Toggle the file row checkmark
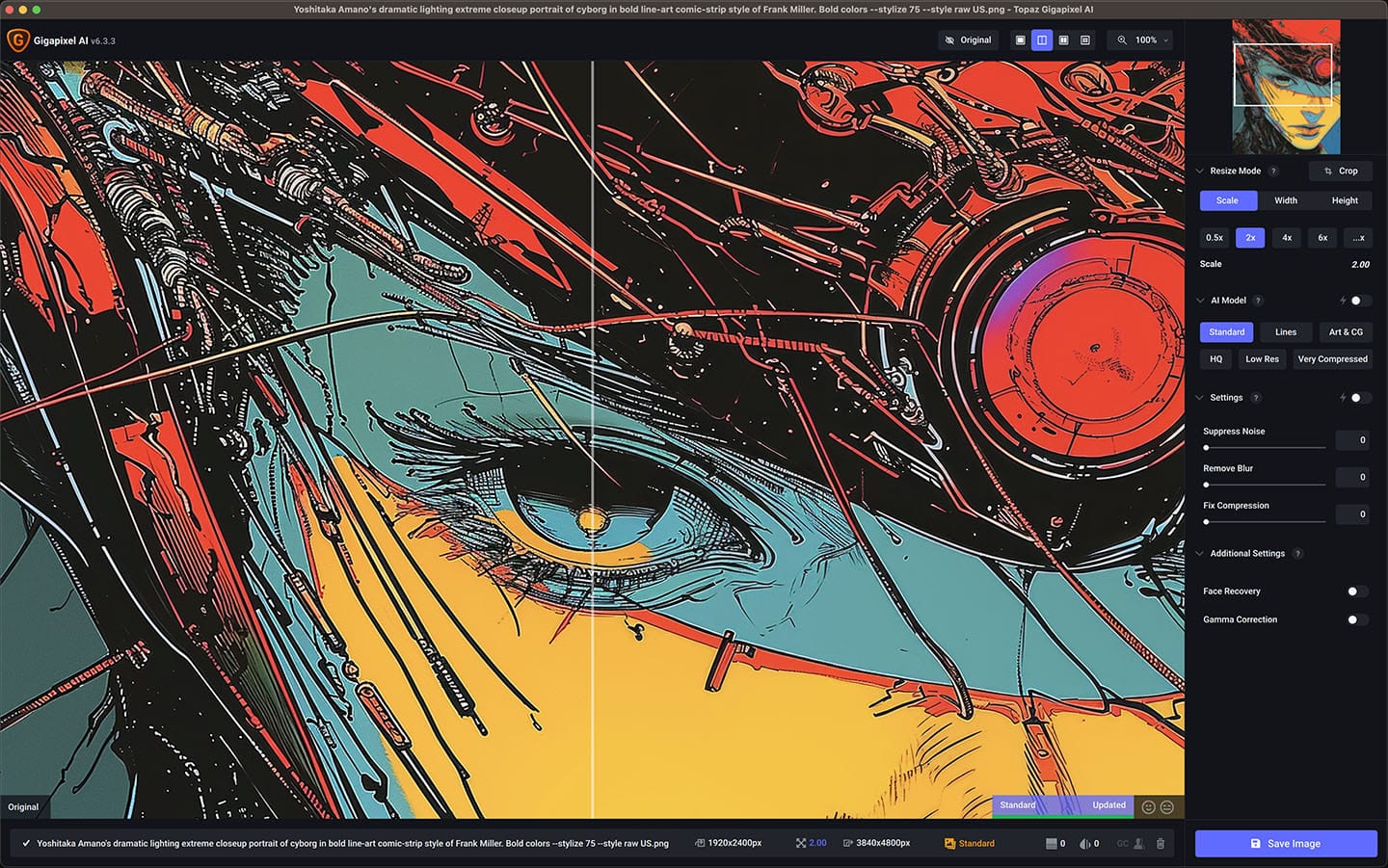 coord(26,844)
